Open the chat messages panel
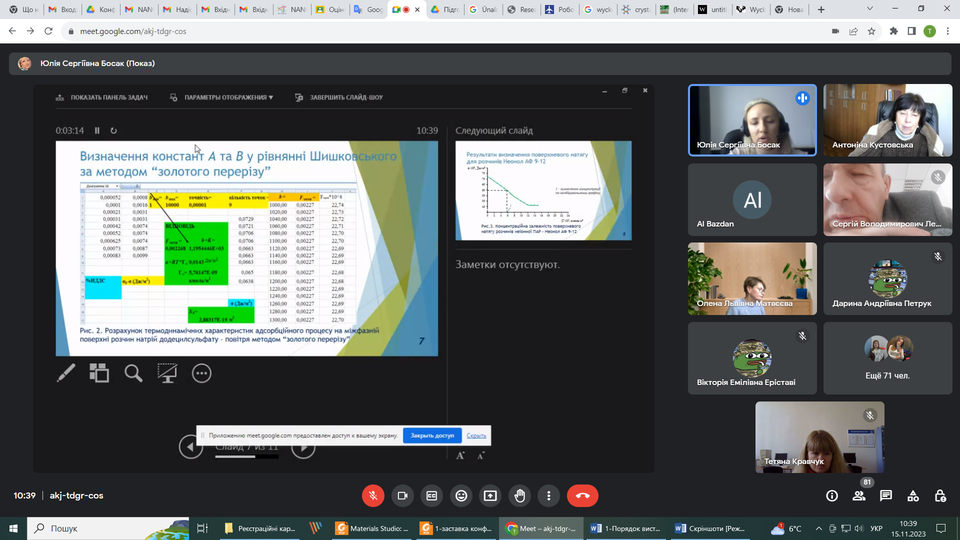 (886, 495)
